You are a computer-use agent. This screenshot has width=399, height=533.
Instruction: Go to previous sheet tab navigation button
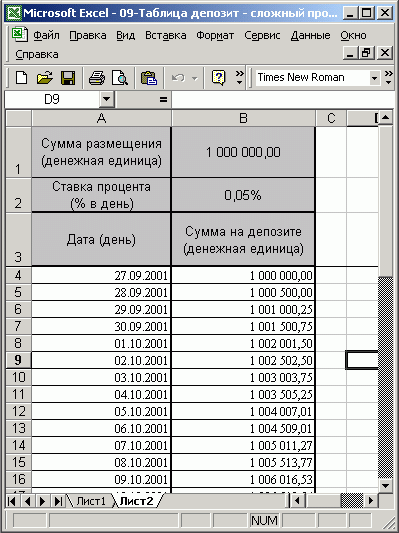point(27,501)
